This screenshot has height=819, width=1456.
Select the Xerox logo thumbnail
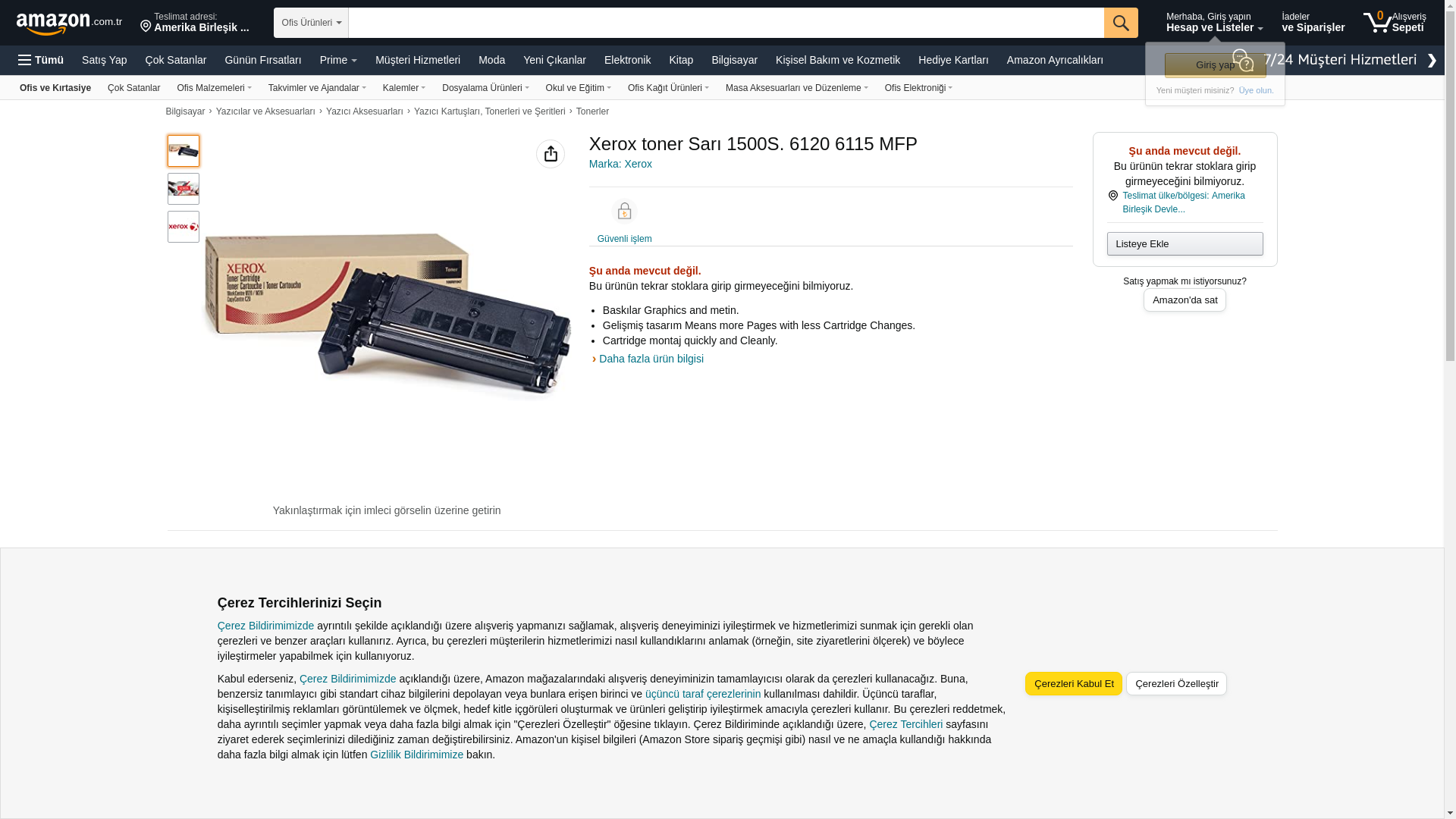point(184,227)
